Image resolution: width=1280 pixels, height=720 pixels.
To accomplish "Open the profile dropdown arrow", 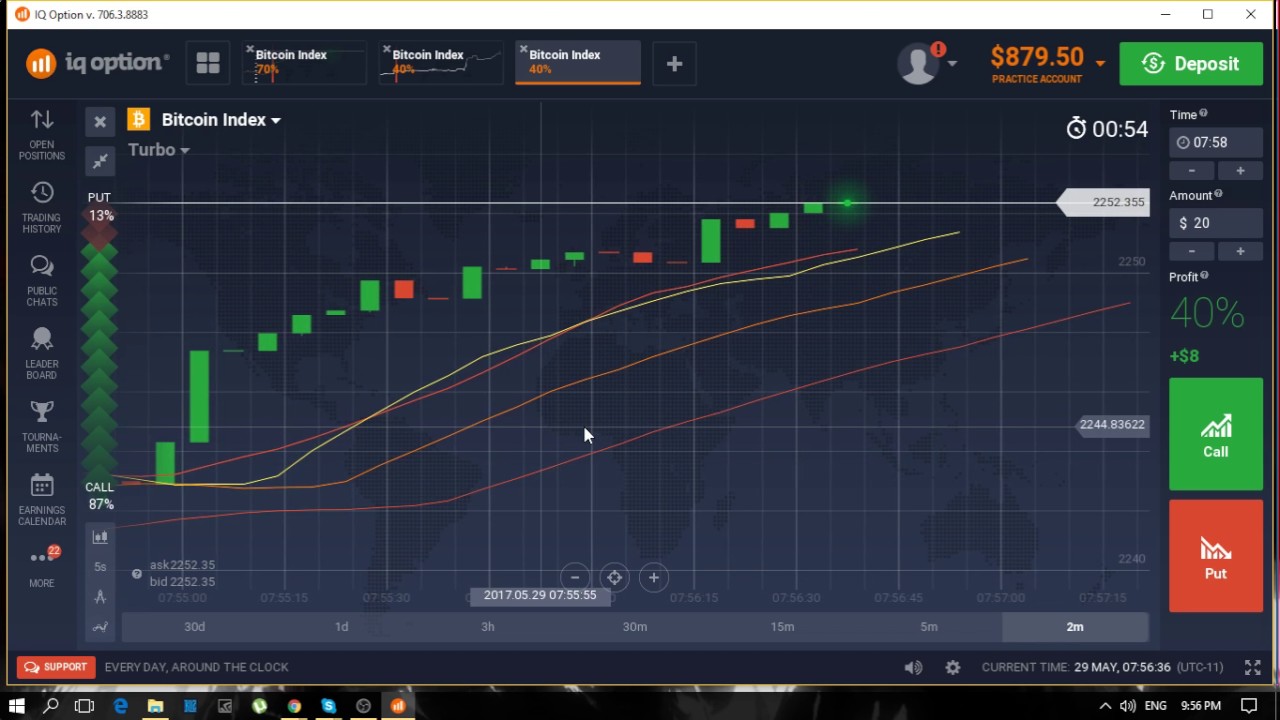I will click(952, 63).
